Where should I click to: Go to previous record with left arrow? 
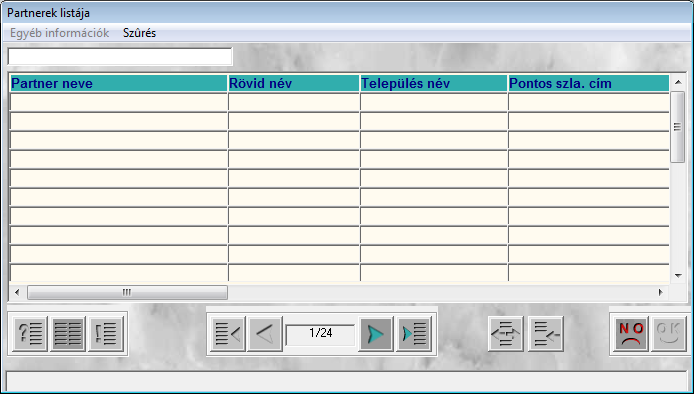[x=265, y=334]
